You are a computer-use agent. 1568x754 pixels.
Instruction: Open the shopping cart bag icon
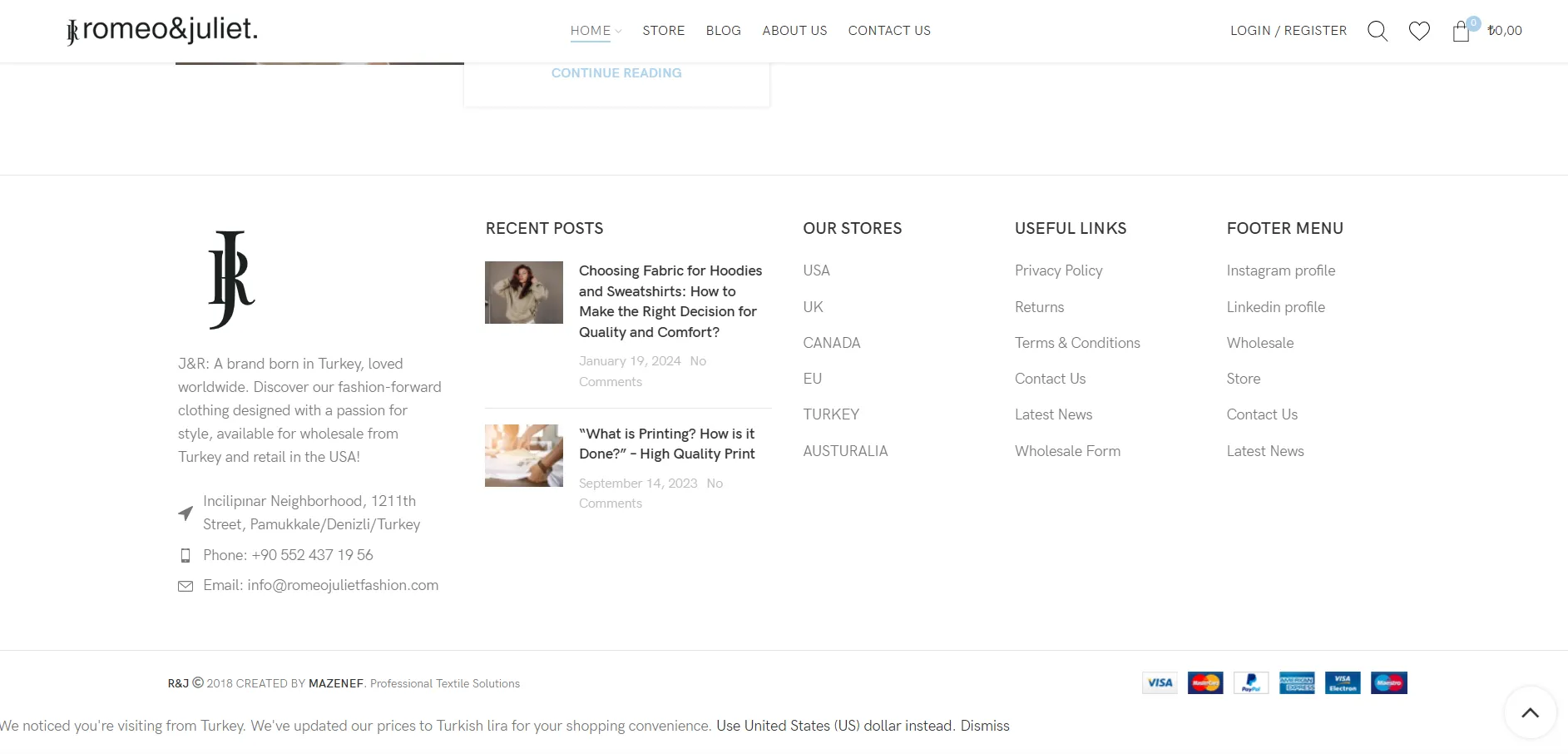pyautogui.click(x=1461, y=31)
